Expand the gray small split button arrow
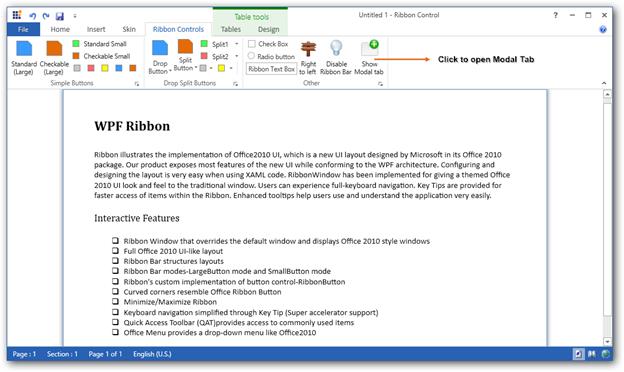Screen dimensions: 624x372 211,68
